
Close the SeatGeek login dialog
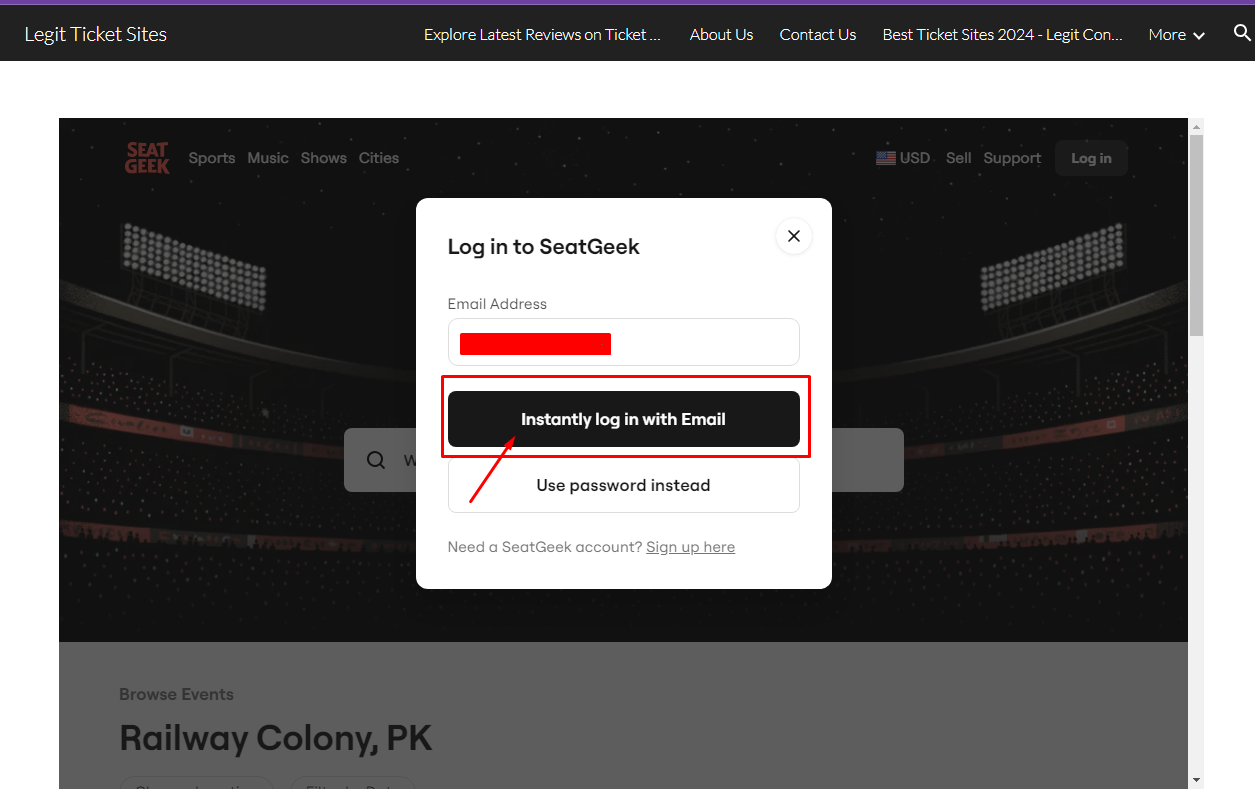click(794, 236)
